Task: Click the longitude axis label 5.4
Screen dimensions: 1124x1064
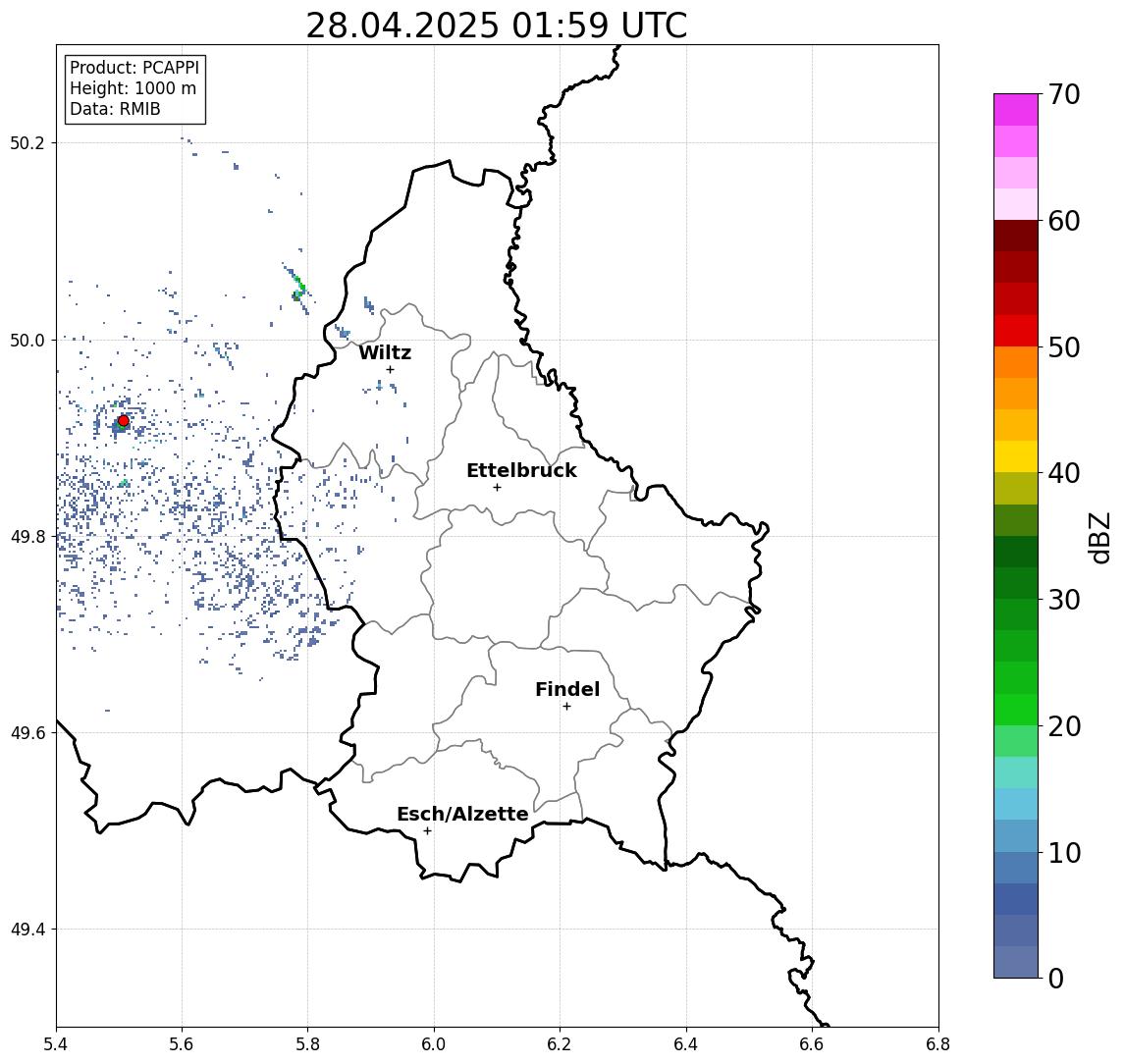Action: [56, 1044]
